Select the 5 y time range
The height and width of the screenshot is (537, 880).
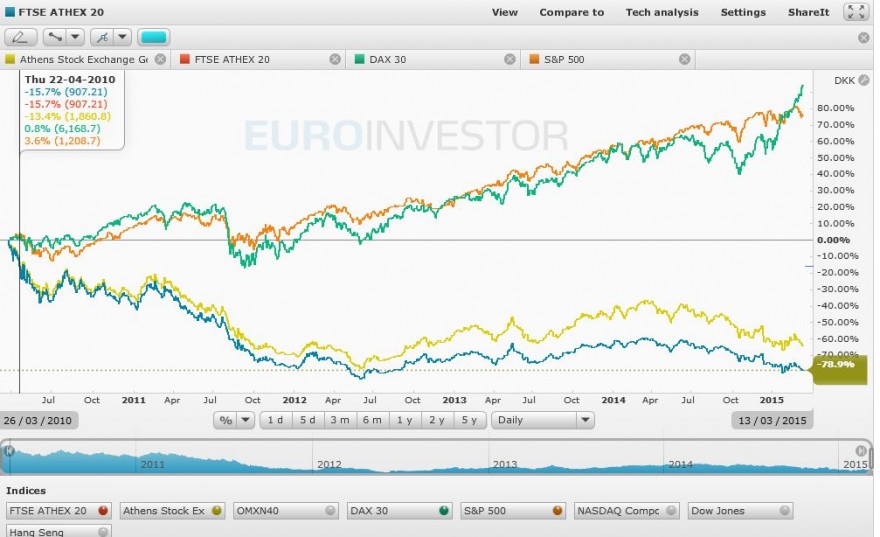469,420
